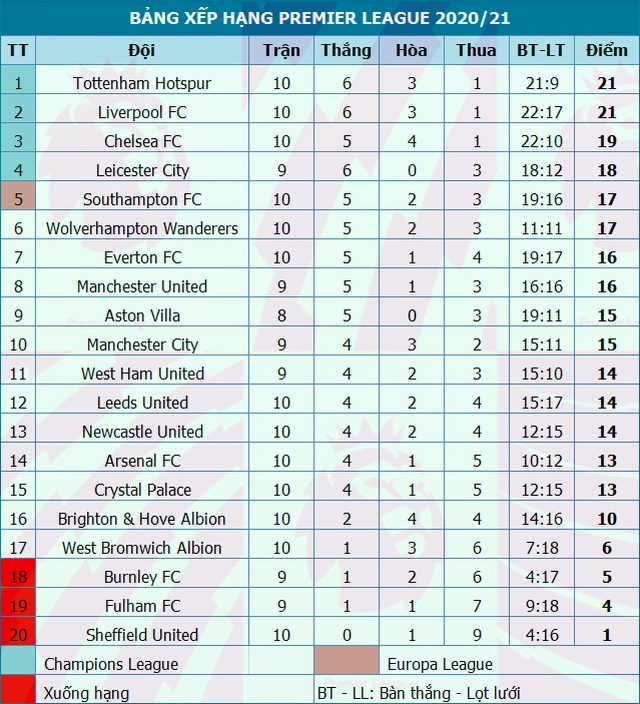Click the Đội column header
This screenshot has height=704, width=640.
(x=142, y=50)
